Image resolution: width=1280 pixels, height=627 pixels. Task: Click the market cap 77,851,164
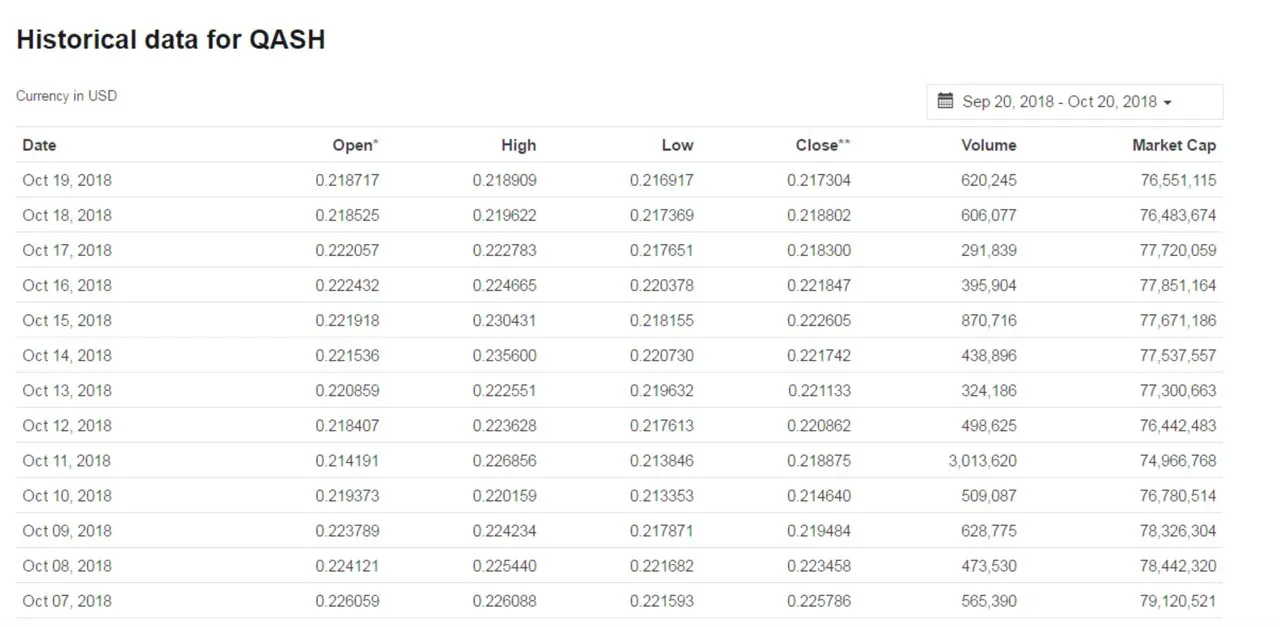pos(1178,286)
